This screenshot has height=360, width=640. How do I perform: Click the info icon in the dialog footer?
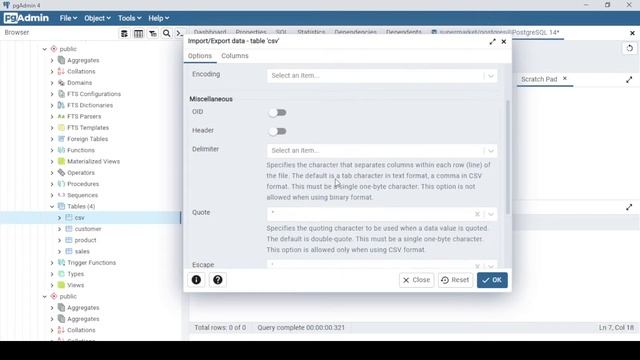click(x=196, y=280)
